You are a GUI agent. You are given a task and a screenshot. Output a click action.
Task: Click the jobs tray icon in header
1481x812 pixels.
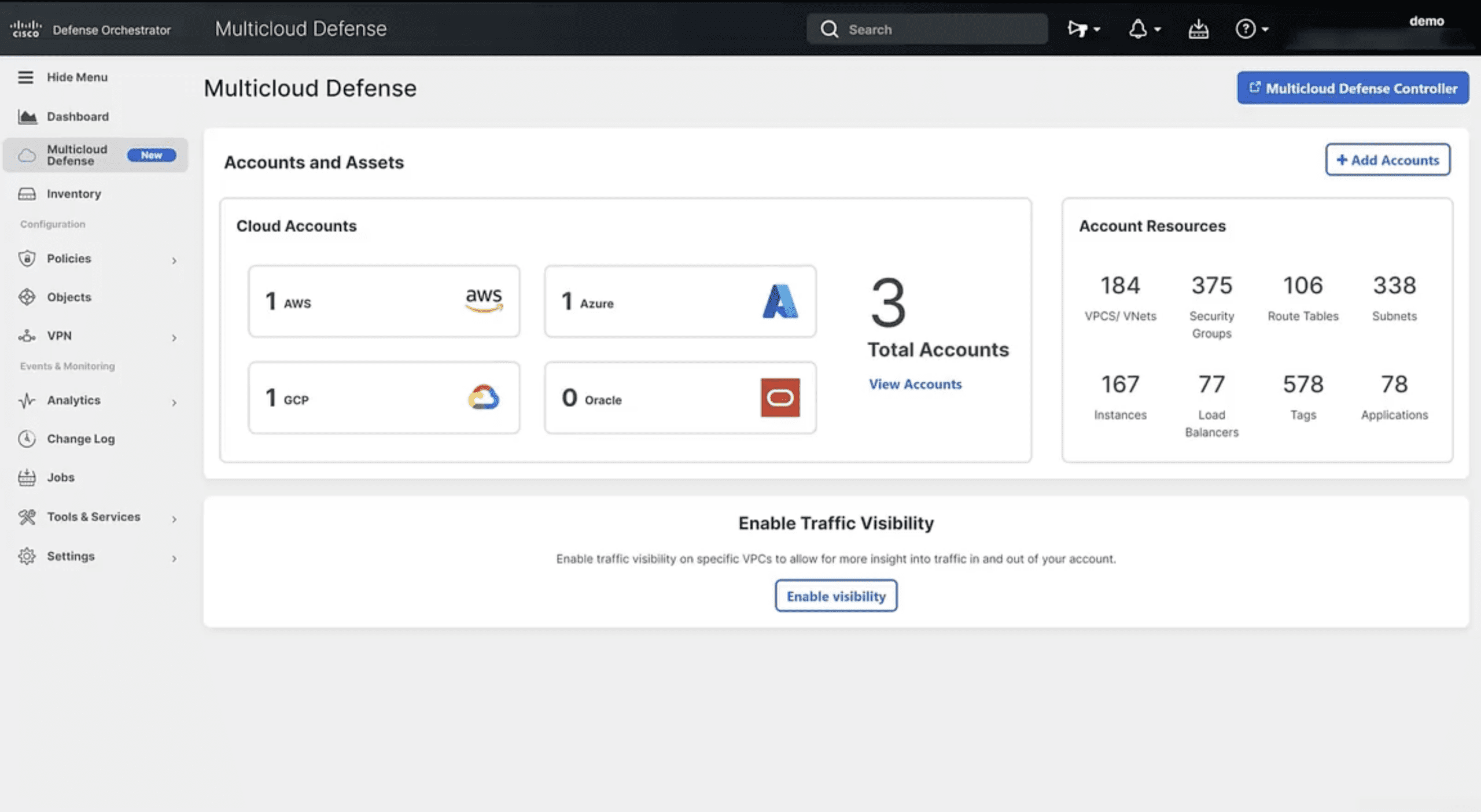tap(1198, 29)
